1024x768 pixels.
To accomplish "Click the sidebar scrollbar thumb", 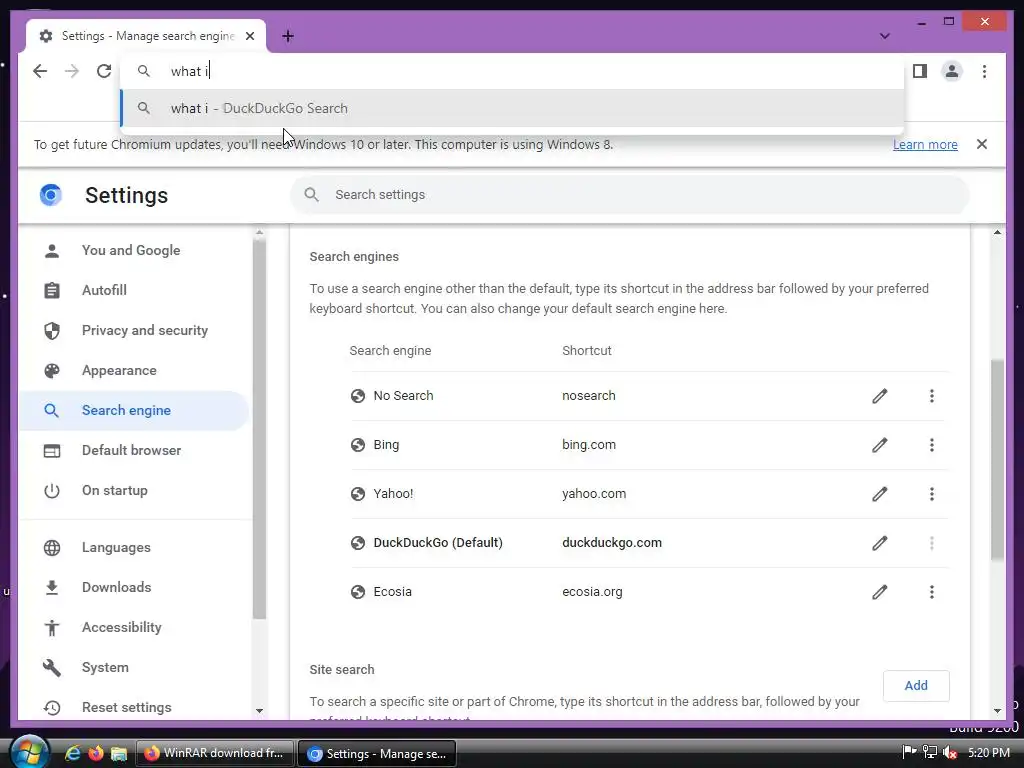I will click(259, 430).
